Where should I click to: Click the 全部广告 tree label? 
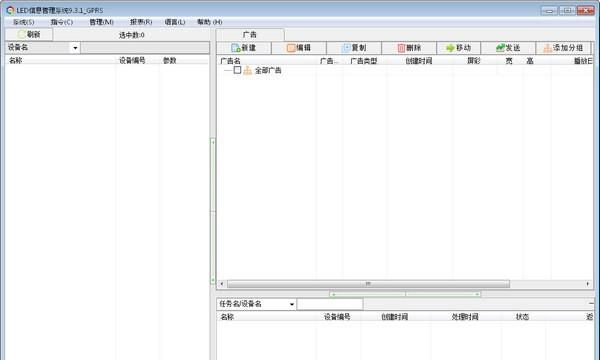click(268, 71)
